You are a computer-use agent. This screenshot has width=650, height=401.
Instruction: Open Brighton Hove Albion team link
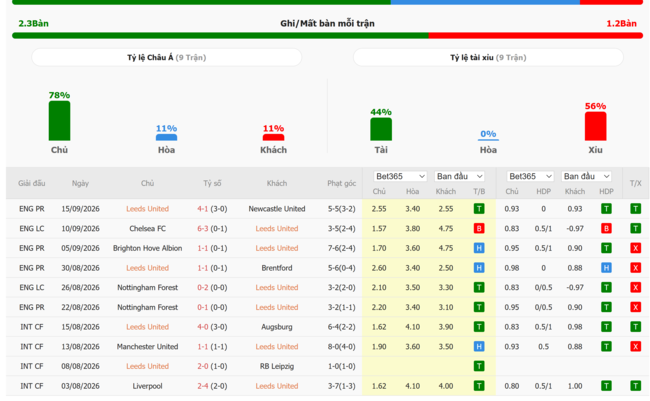click(148, 248)
